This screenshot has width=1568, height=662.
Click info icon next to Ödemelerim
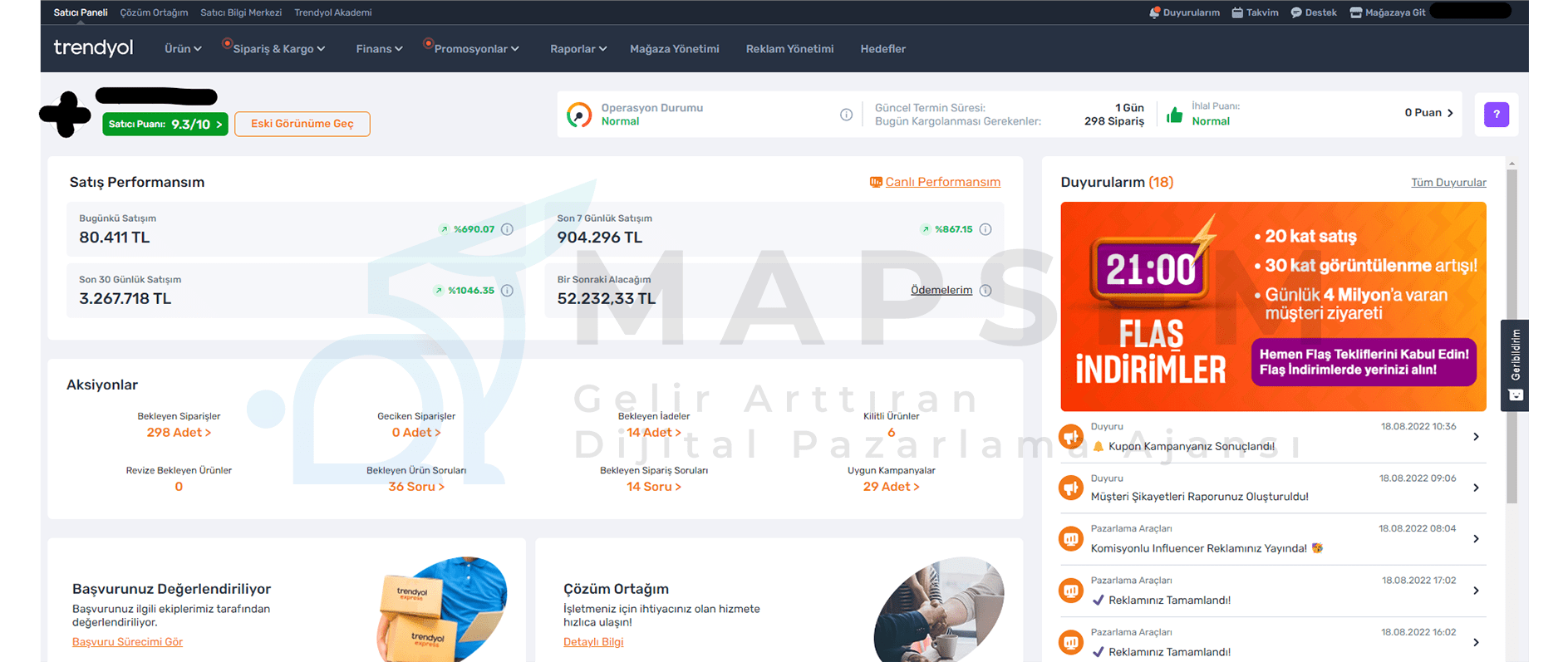pos(986,291)
